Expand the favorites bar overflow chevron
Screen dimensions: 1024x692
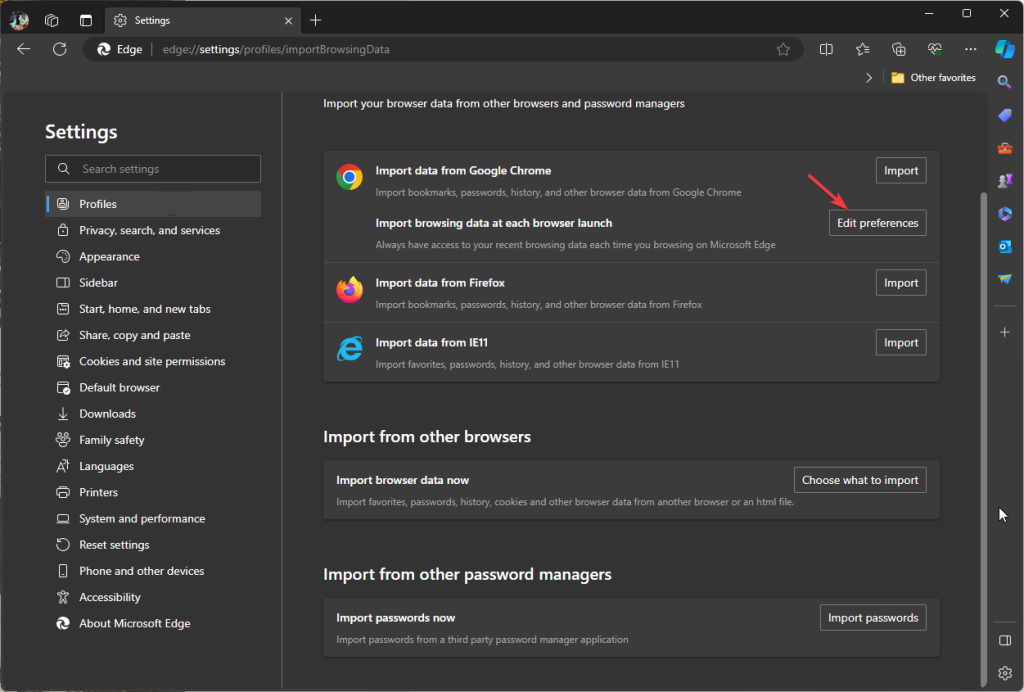[x=868, y=78]
